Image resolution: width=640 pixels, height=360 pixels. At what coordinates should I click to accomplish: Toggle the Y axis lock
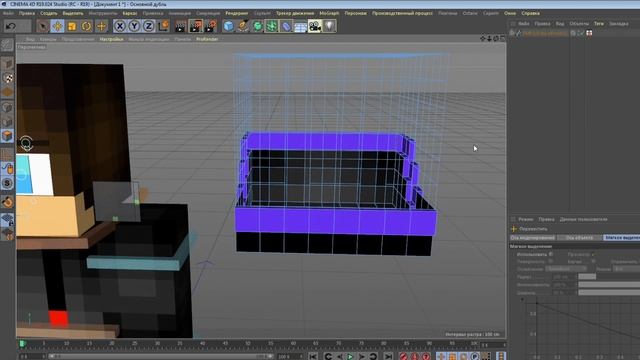pyautogui.click(x=134, y=26)
